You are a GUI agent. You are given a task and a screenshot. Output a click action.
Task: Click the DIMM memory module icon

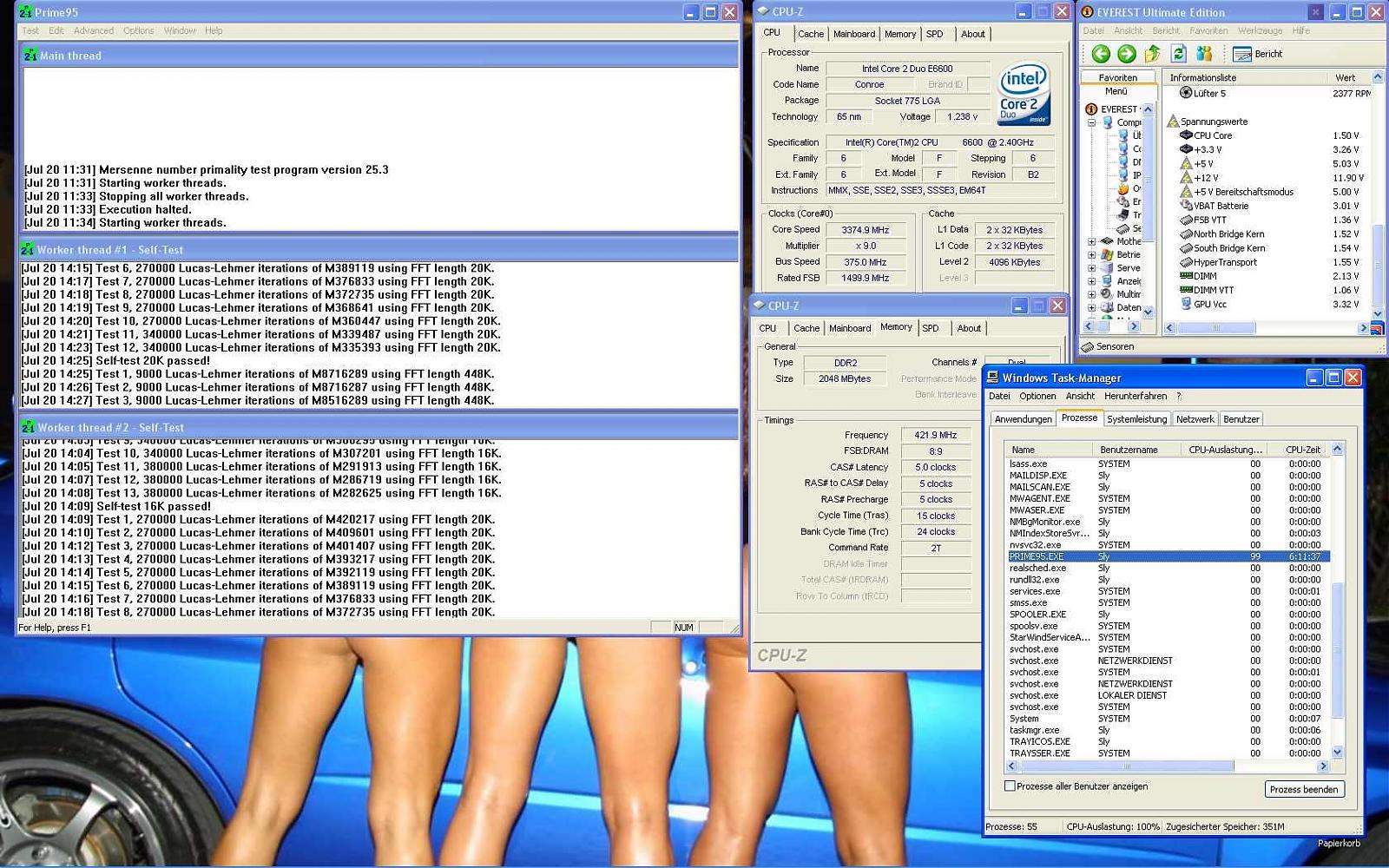(1186, 276)
